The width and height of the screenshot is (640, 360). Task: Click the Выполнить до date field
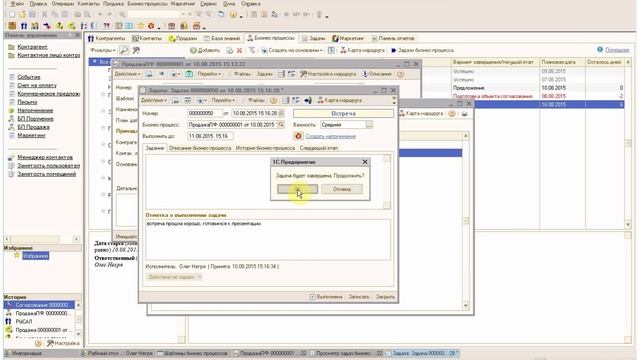click(210, 136)
